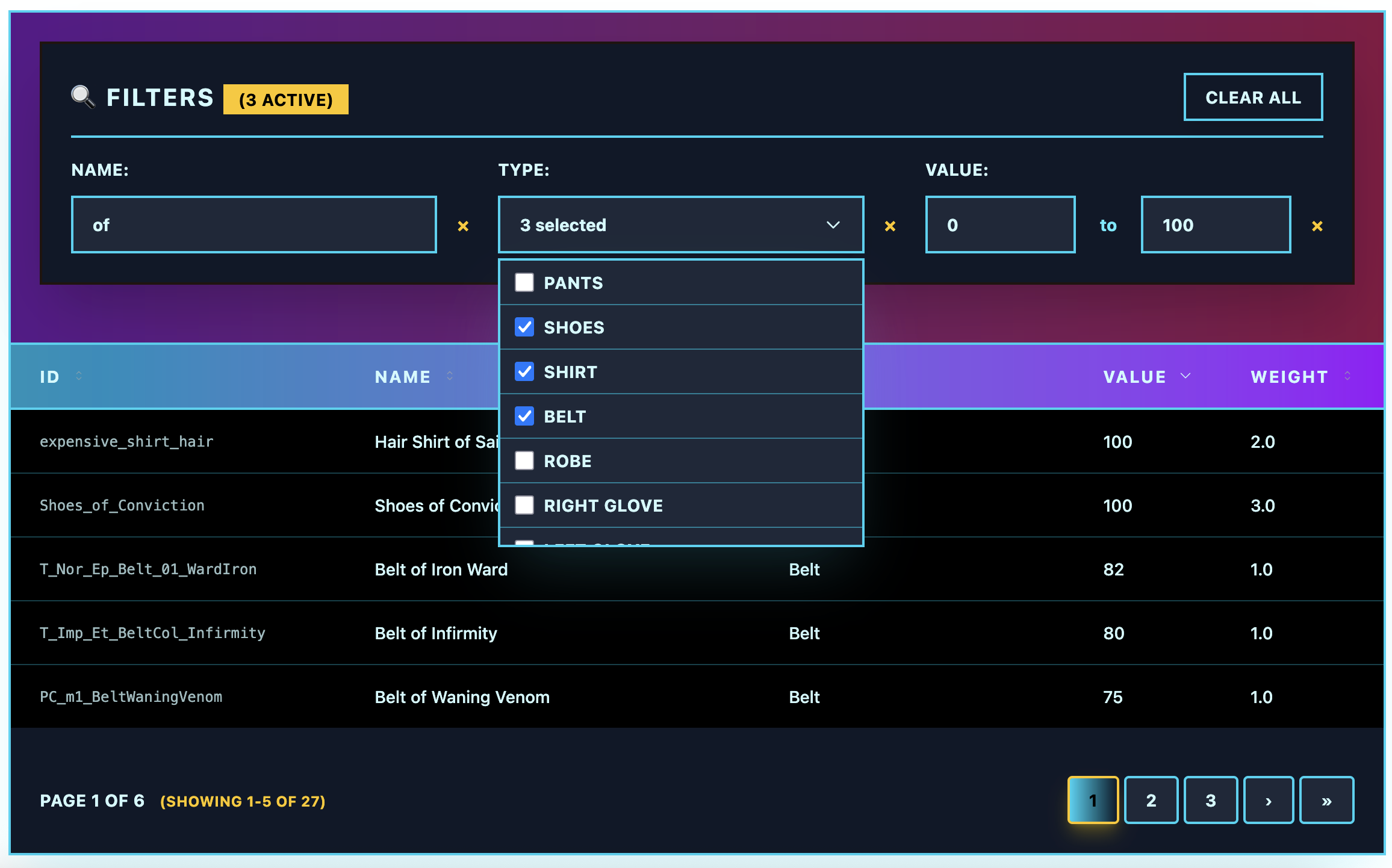The width and height of the screenshot is (1392, 868).
Task: Clear the value range filter X icon
Action: (1317, 226)
